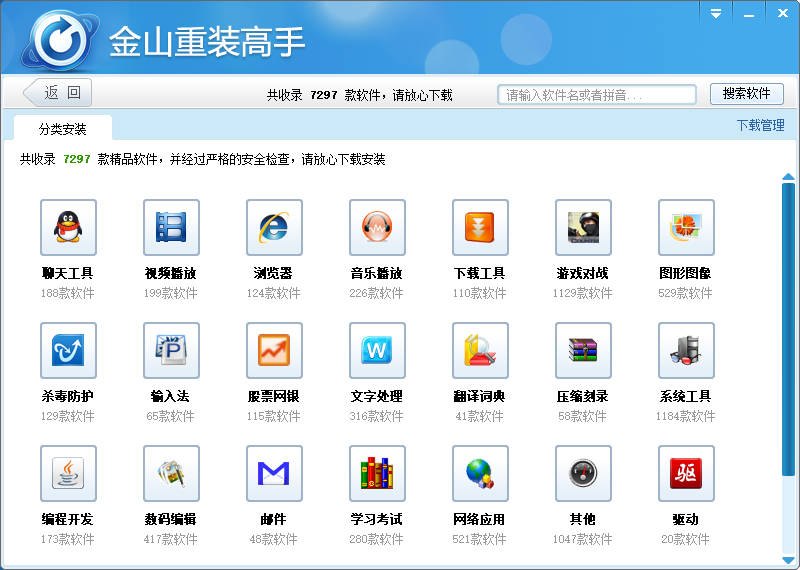The height and width of the screenshot is (570, 800).
Task: Open the 输入法 keyboard P icon
Action: pyautogui.click(x=171, y=351)
